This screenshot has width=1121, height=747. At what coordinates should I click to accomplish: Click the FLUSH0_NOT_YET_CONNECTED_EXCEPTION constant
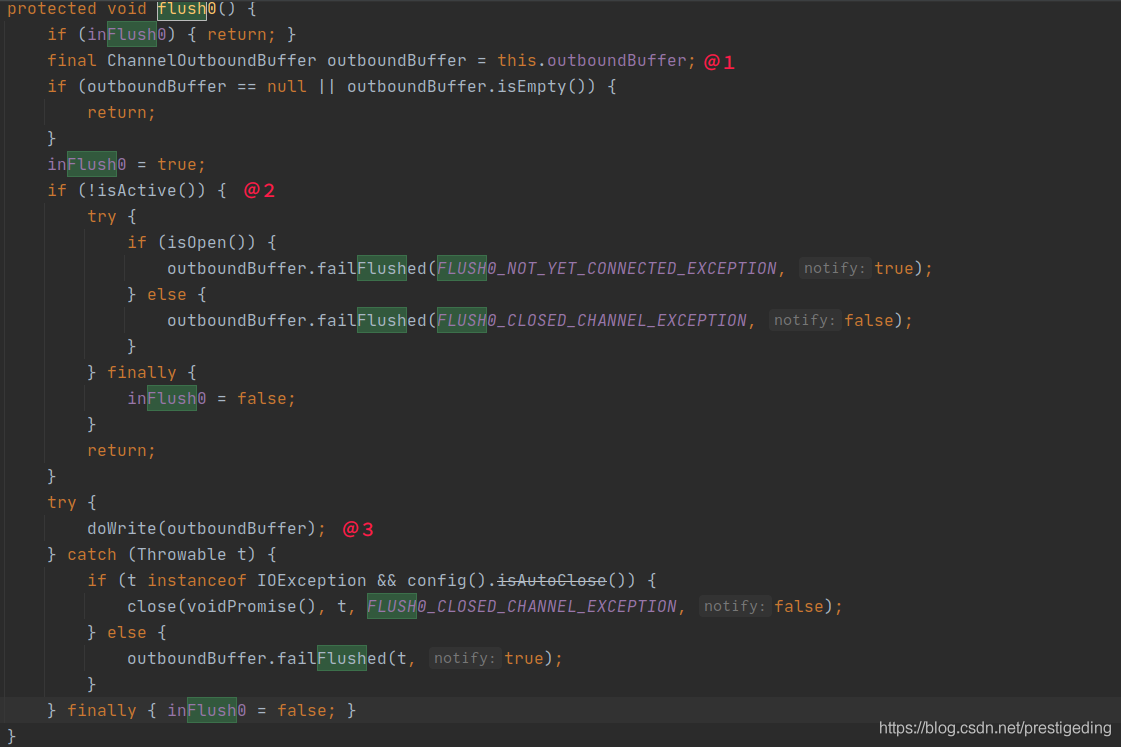click(606, 269)
